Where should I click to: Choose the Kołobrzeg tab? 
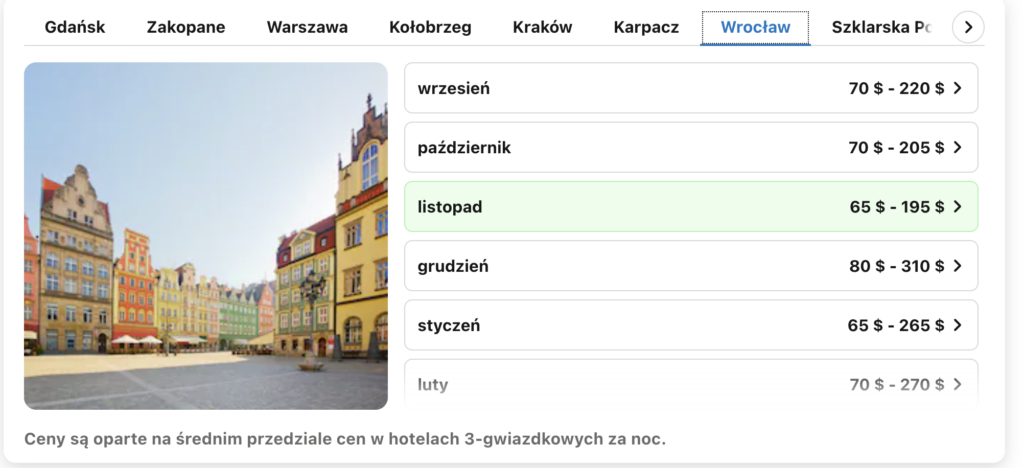click(430, 28)
